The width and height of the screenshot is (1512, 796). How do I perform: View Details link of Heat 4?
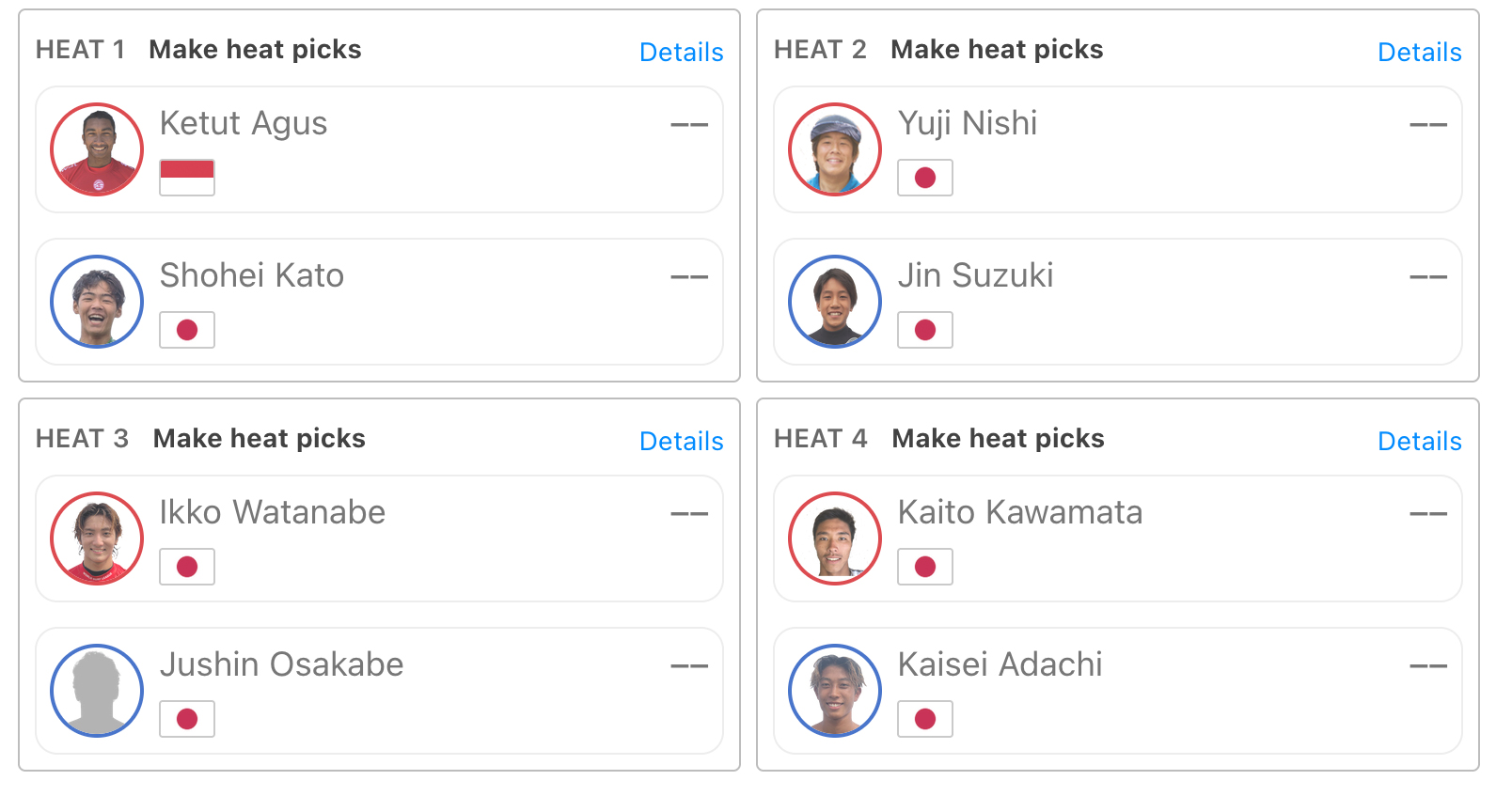click(x=1420, y=442)
